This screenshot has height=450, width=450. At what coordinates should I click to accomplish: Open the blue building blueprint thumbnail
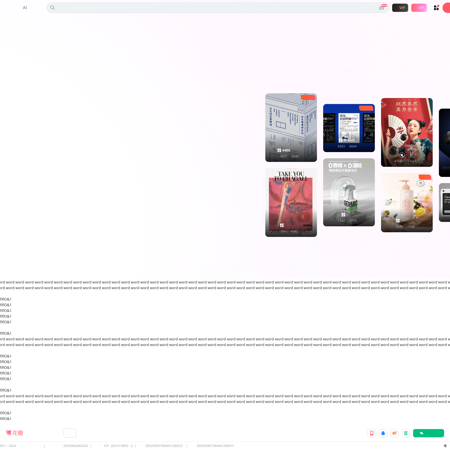point(291,127)
